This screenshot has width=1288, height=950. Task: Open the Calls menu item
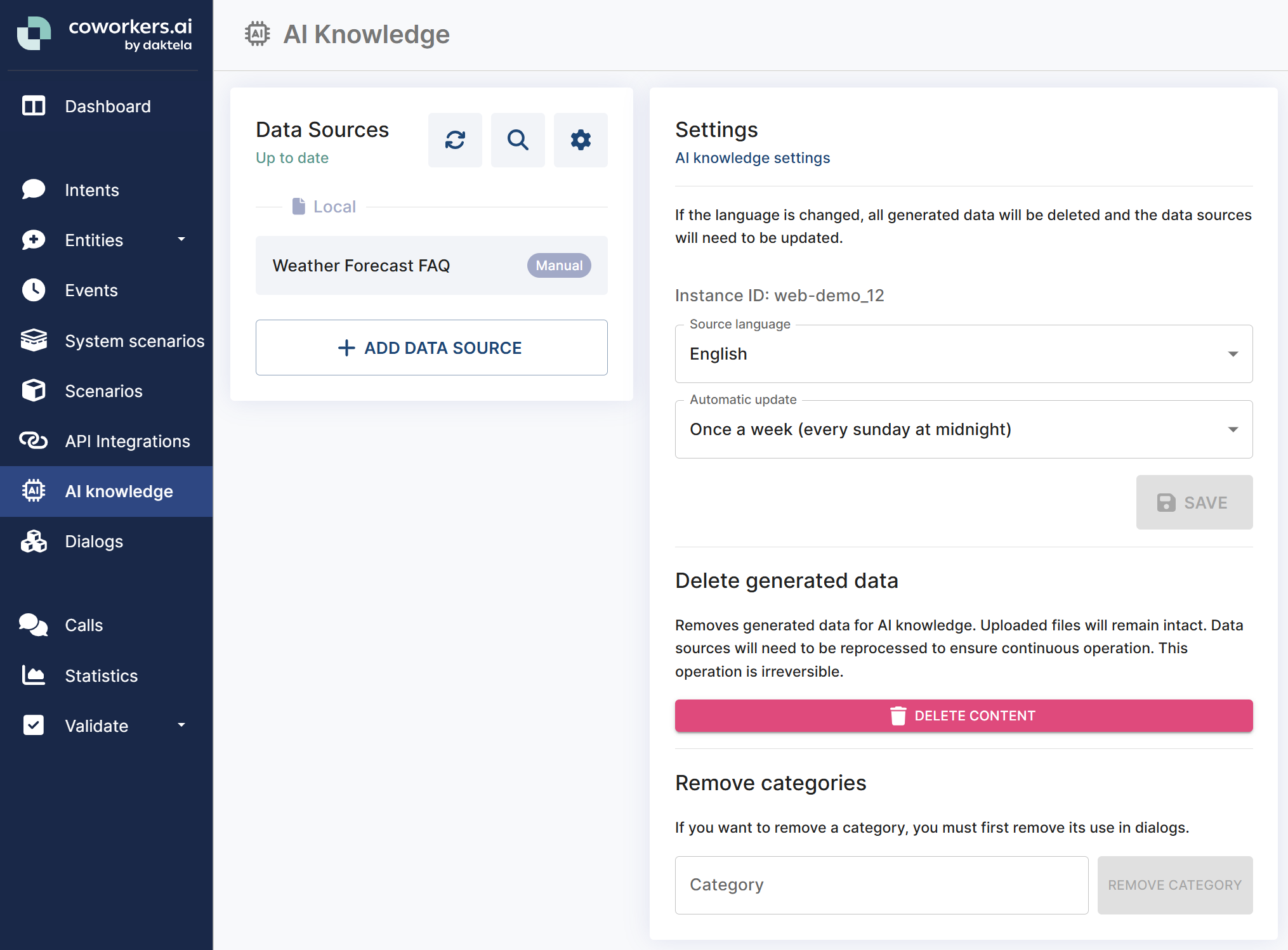(x=84, y=625)
